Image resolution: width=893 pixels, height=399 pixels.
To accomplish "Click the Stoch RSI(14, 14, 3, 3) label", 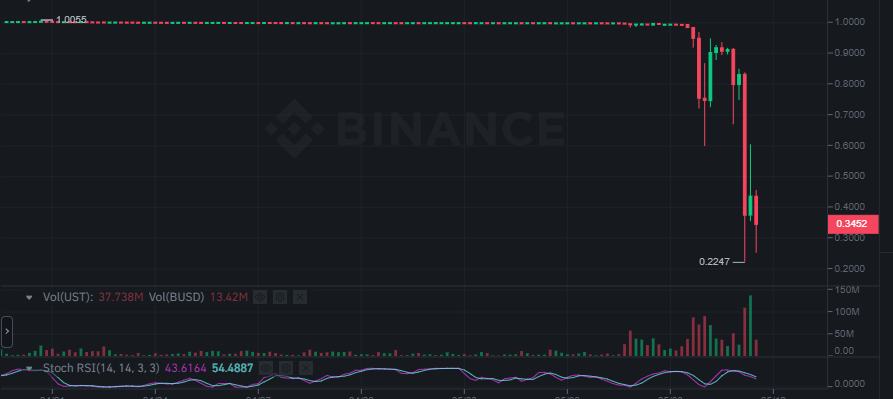I will coord(101,368).
